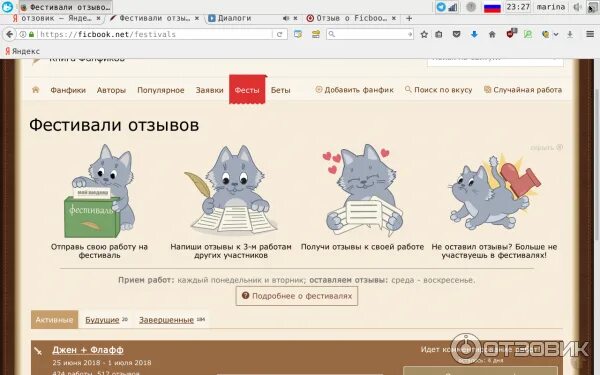The image size is (600, 375).
Task: Click the grey download arrow extension icon
Action: pos(570,34)
